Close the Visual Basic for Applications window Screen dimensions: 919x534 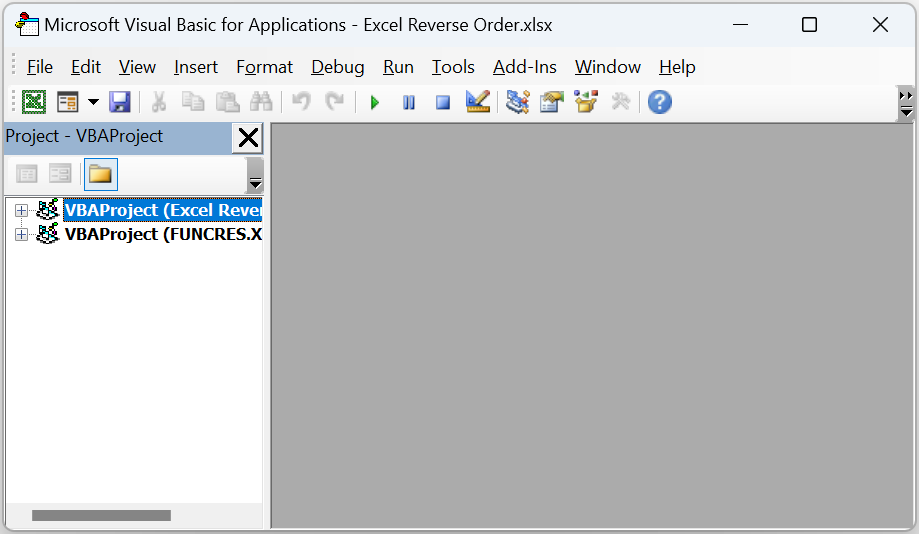[880, 25]
